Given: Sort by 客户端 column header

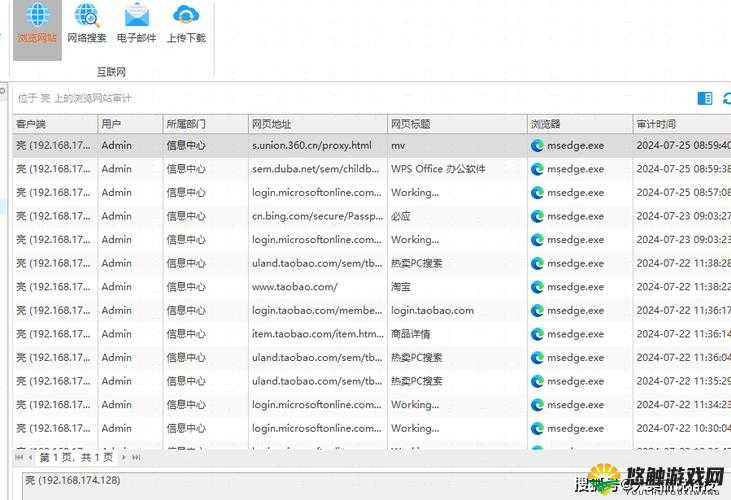Looking at the screenshot, I should point(55,124).
